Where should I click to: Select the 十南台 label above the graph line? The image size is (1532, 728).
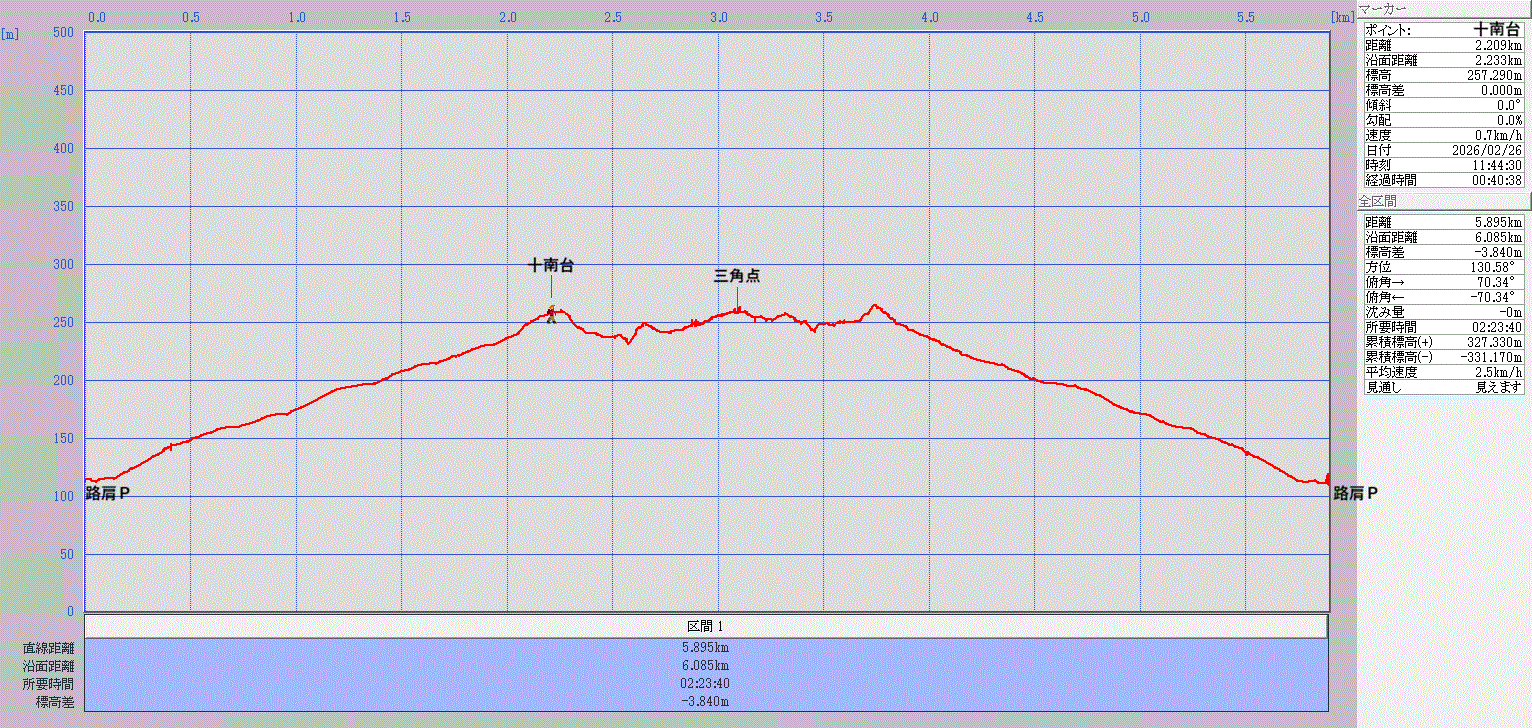(x=551, y=266)
